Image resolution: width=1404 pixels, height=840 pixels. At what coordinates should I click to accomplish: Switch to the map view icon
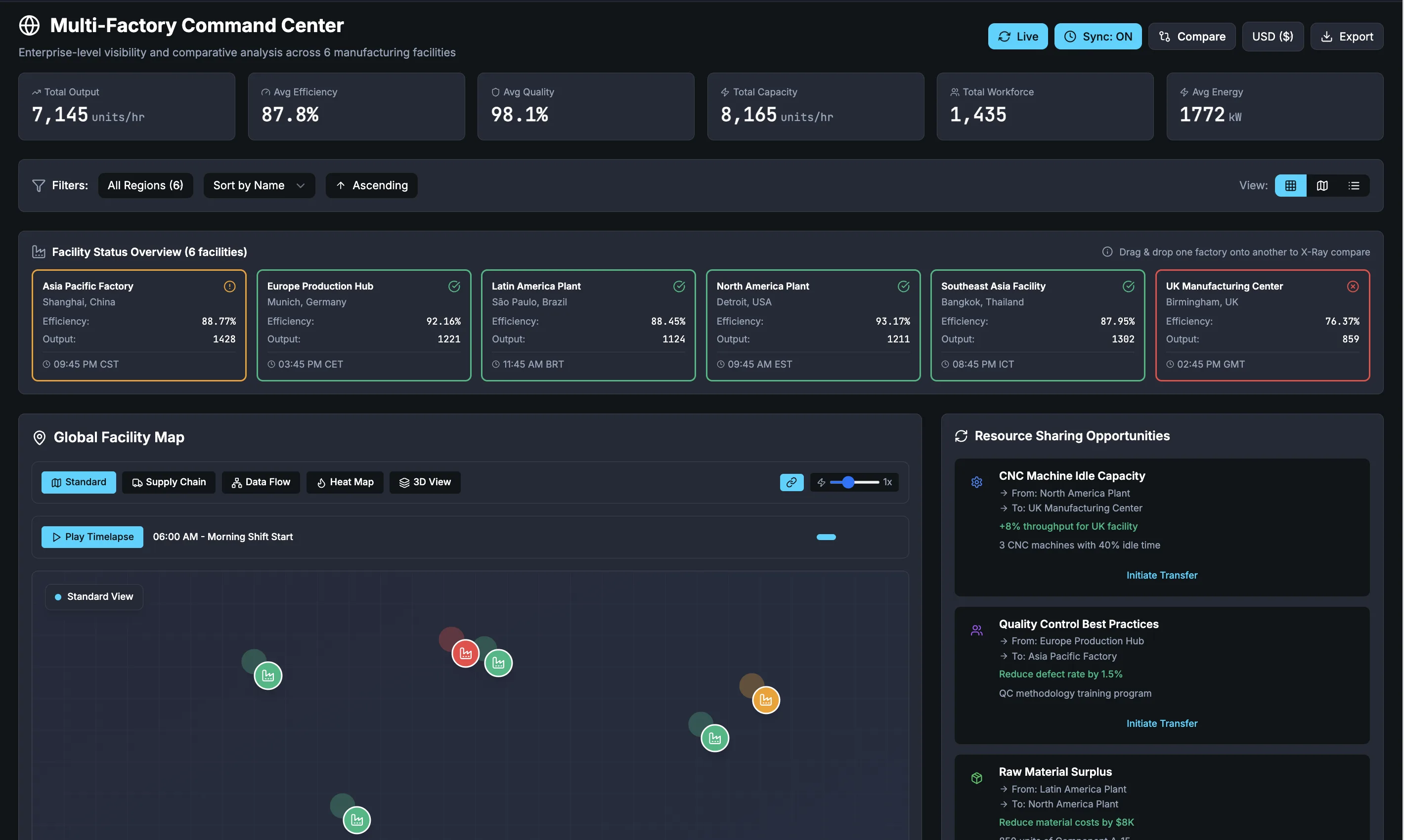[1322, 186]
